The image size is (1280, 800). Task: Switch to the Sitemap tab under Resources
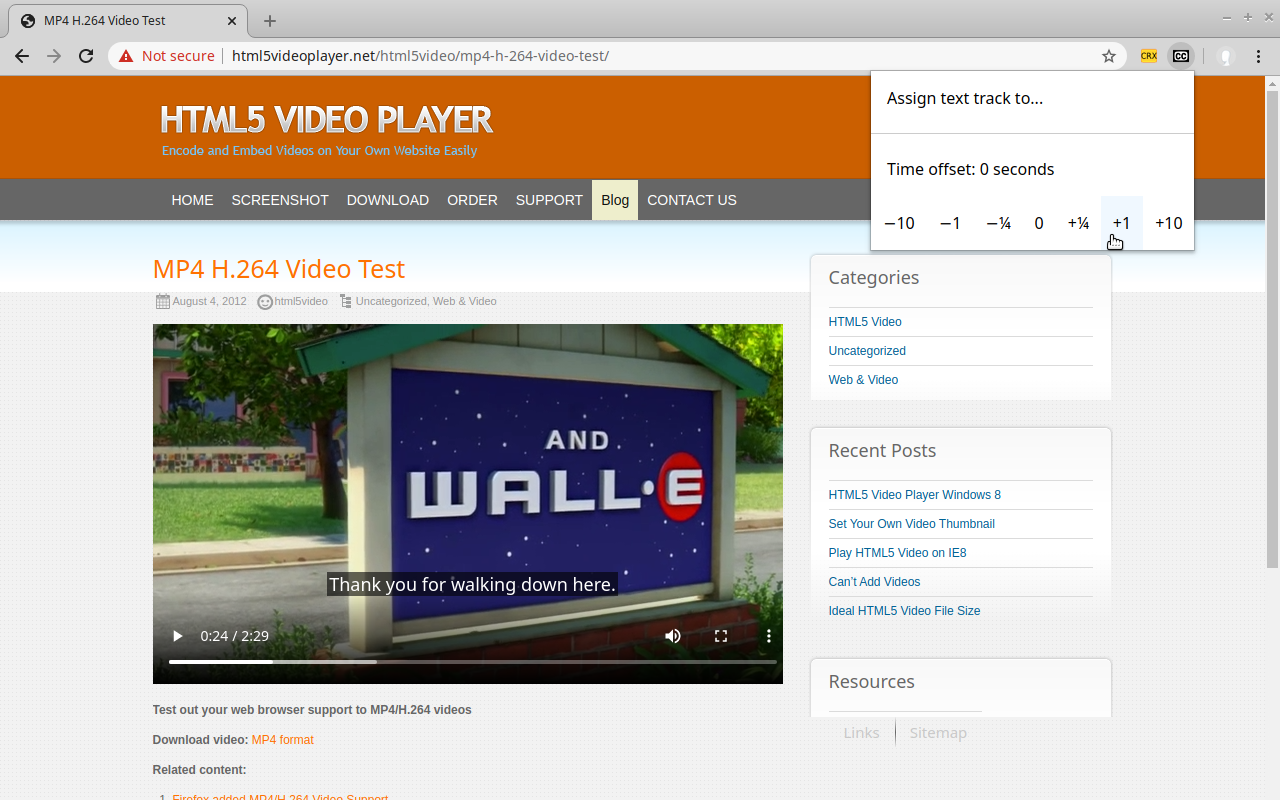[x=938, y=733]
